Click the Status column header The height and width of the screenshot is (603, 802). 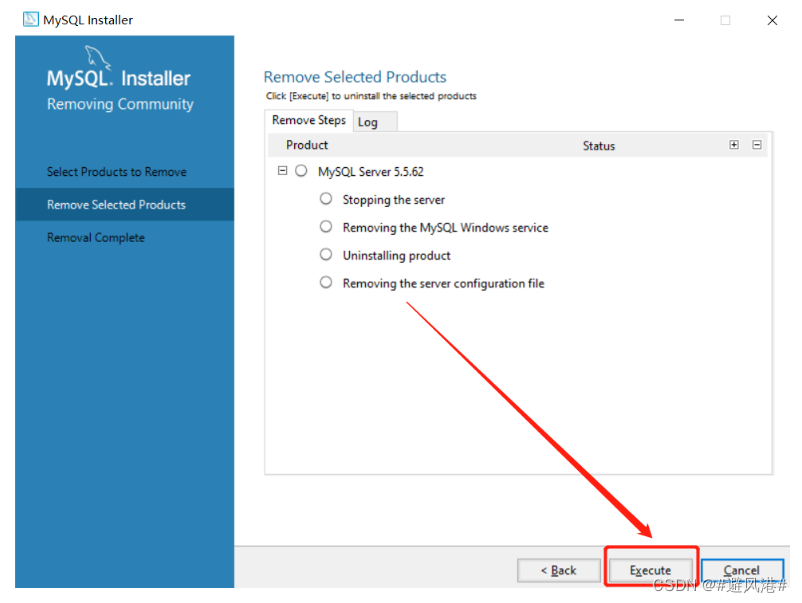coord(599,146)
